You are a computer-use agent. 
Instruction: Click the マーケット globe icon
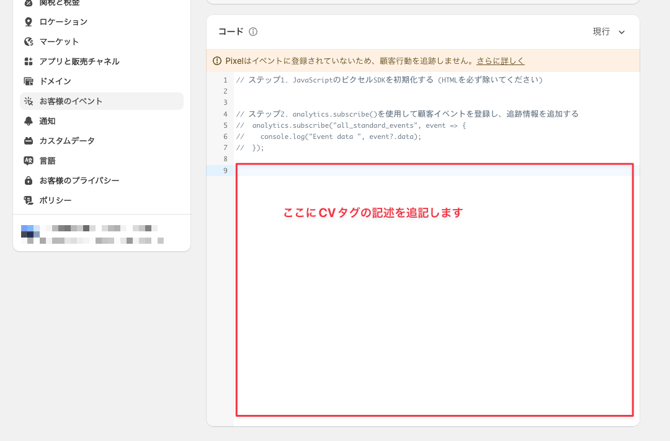pyautogui.click(x=28, y=42)
